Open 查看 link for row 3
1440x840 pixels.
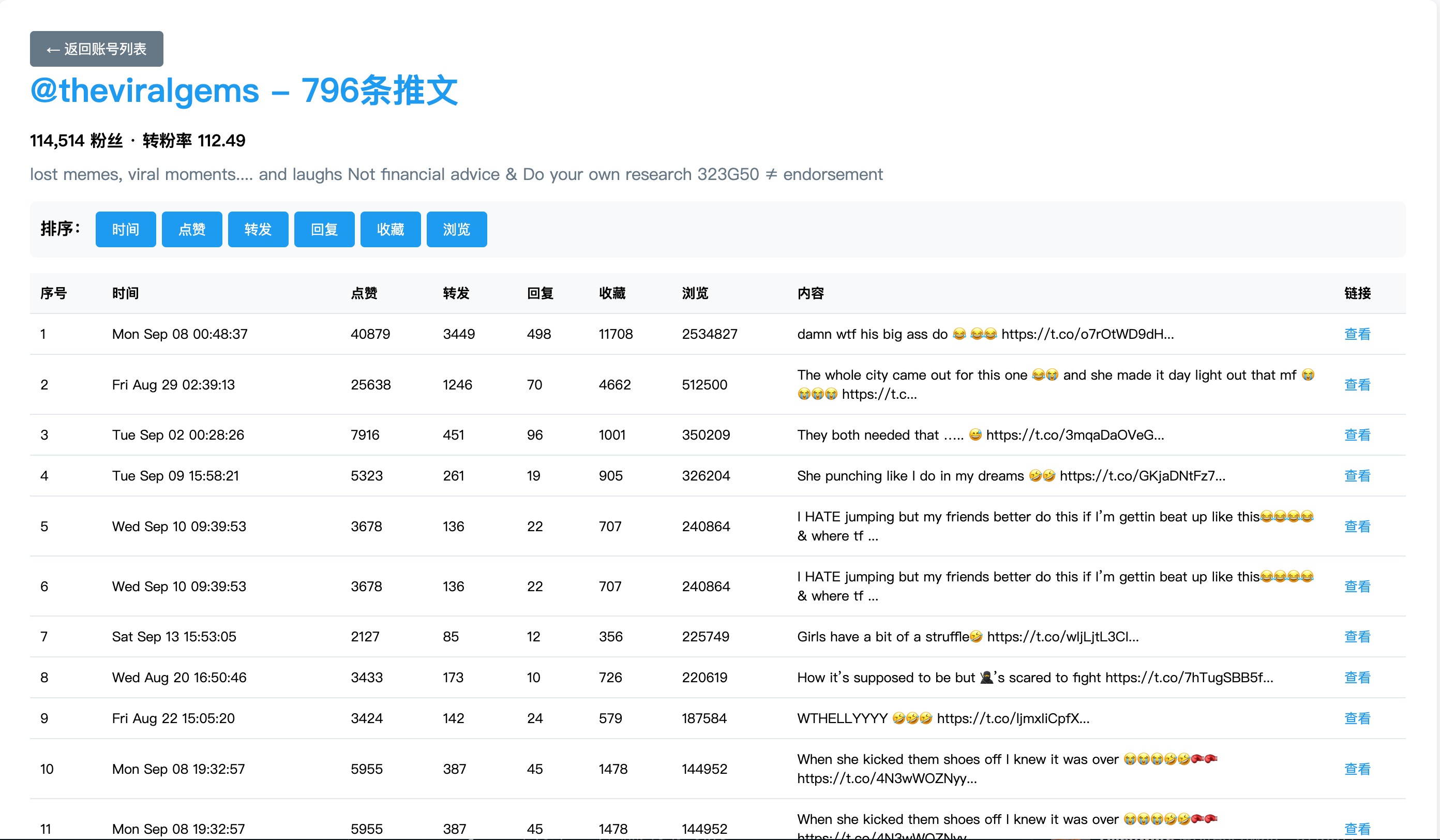1357,435
